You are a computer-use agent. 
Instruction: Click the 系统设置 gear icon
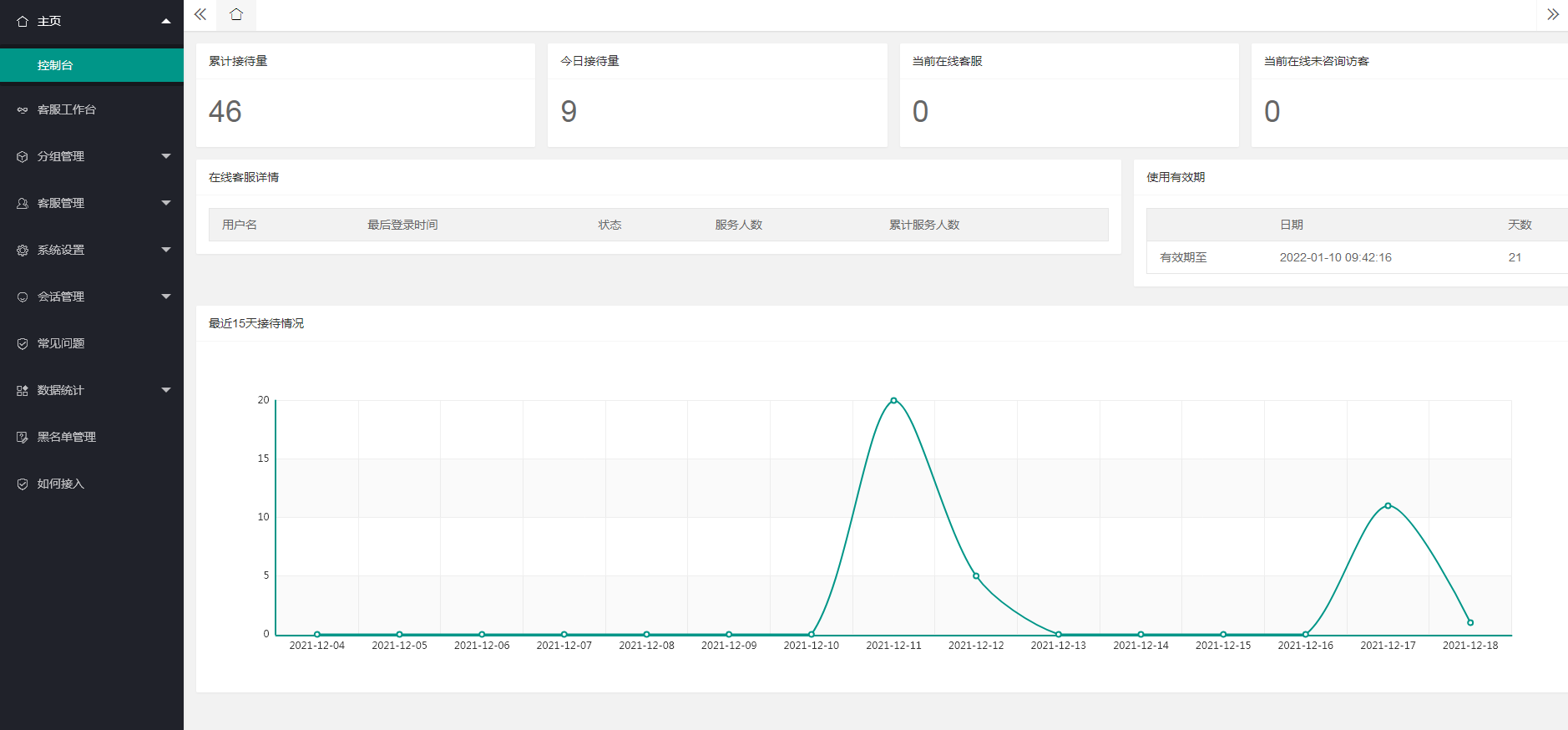coord(23,250)
